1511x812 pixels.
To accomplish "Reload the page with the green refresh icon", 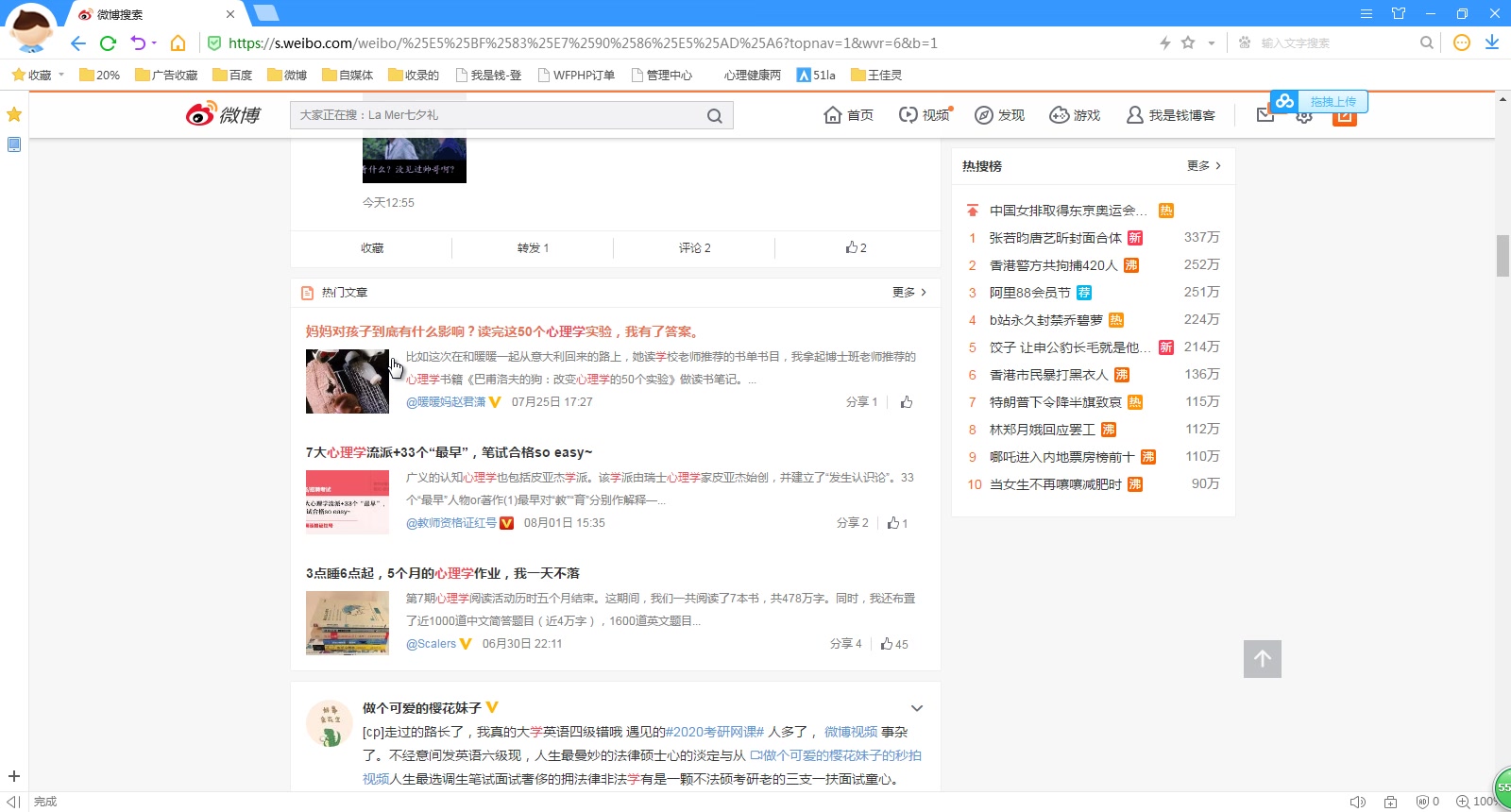I will tap(108, 42).
